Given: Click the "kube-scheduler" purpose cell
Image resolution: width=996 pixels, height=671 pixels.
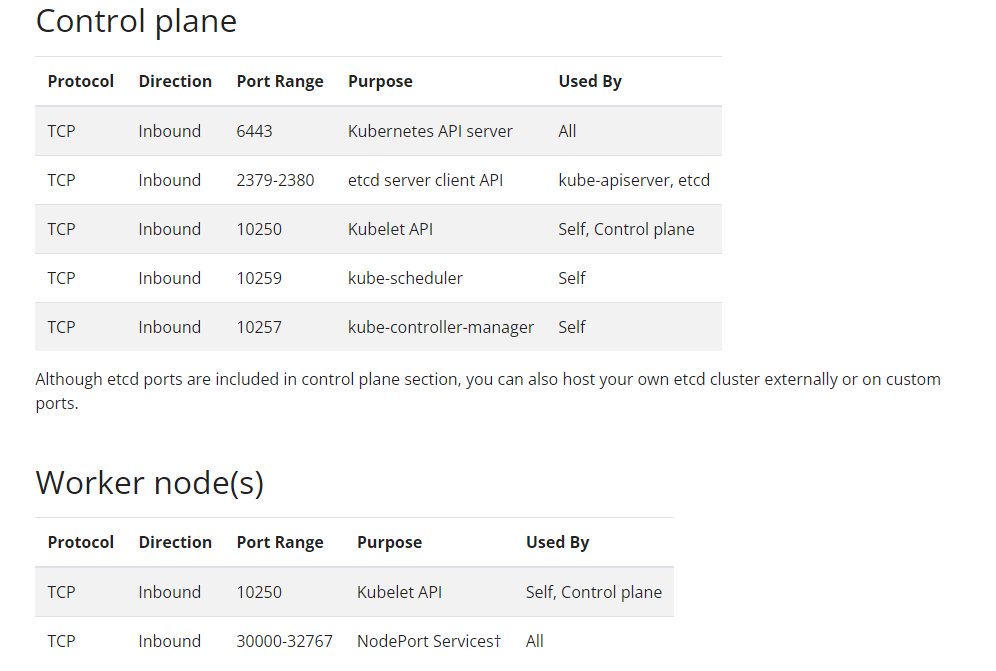Looking at the screenshot, I should (x=405, y=278).
